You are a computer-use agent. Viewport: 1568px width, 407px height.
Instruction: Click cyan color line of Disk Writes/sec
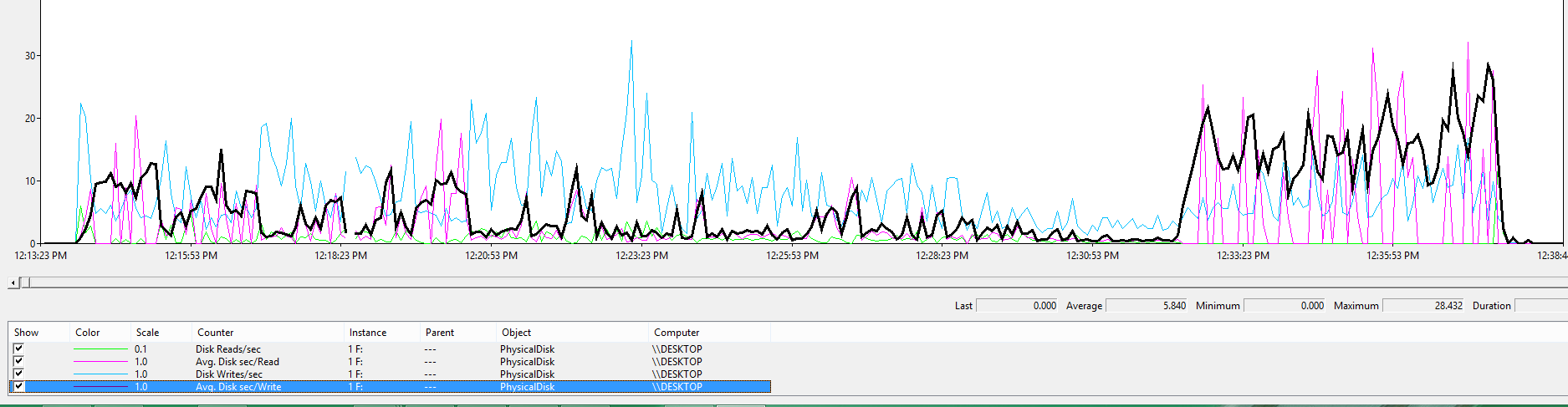pyautogui.click(x=100, y=374)
